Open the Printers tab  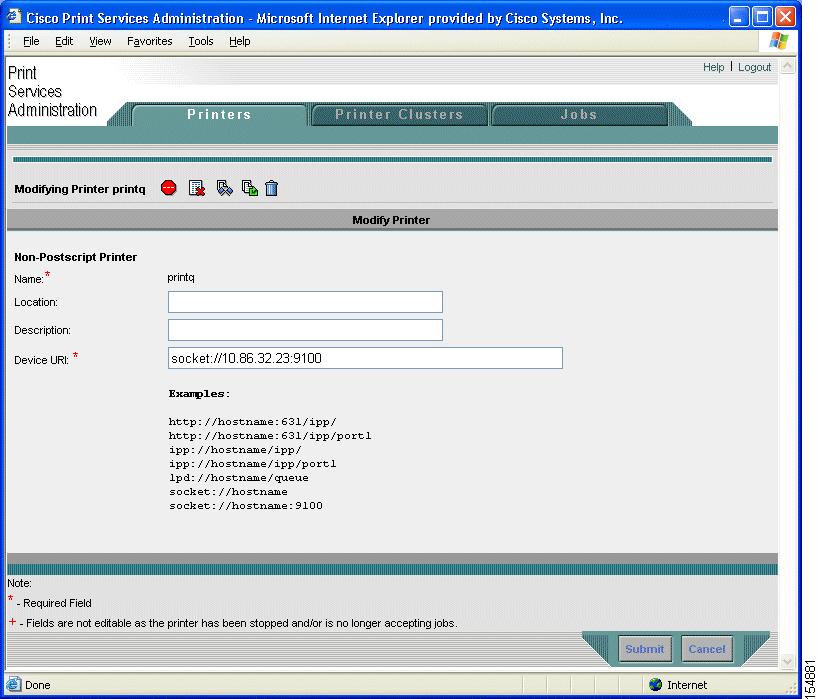point(219,115)
